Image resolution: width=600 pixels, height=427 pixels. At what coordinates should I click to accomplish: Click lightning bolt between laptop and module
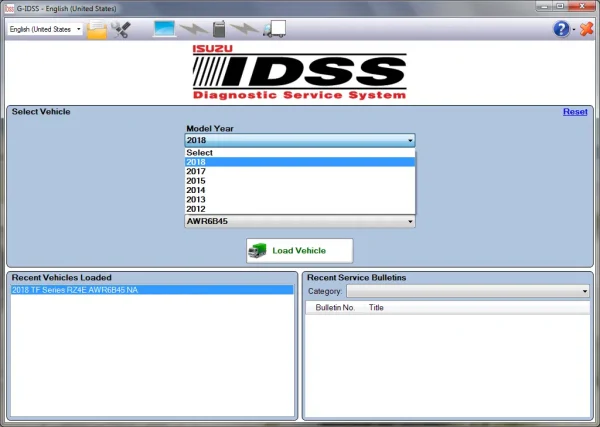[194, 29]
